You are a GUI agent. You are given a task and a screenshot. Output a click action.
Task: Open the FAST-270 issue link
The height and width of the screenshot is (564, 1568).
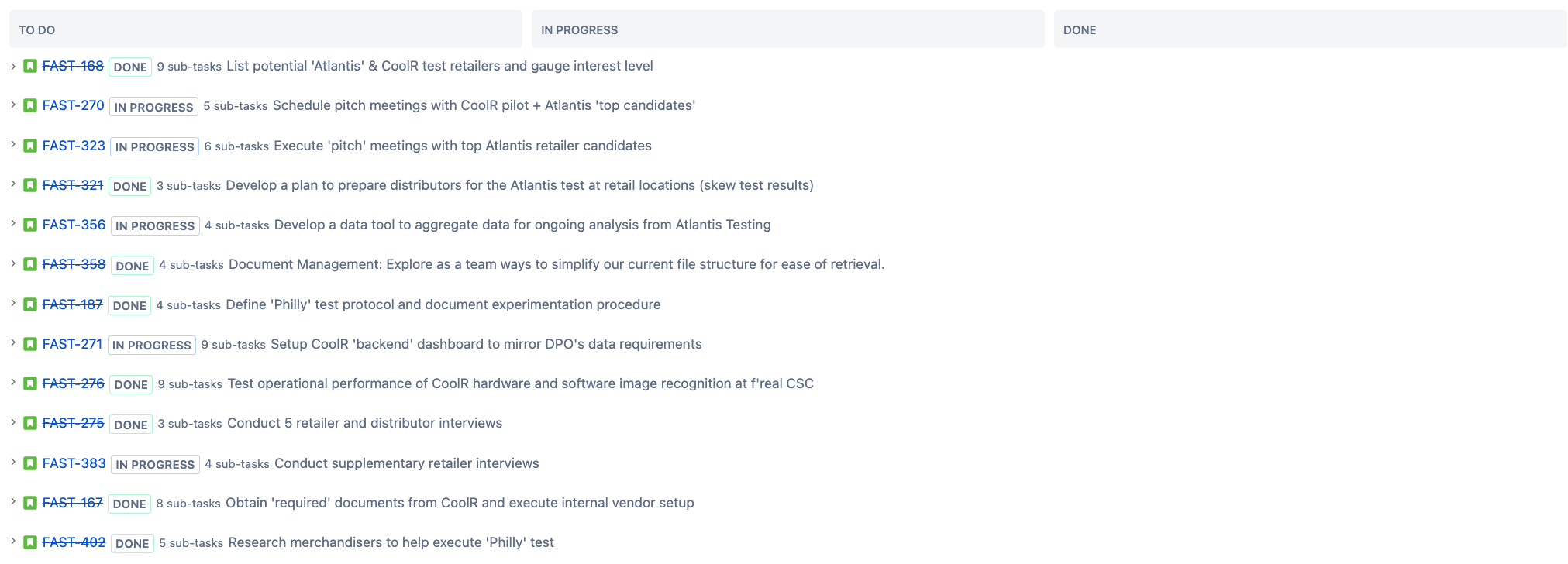tap(73, 105)
